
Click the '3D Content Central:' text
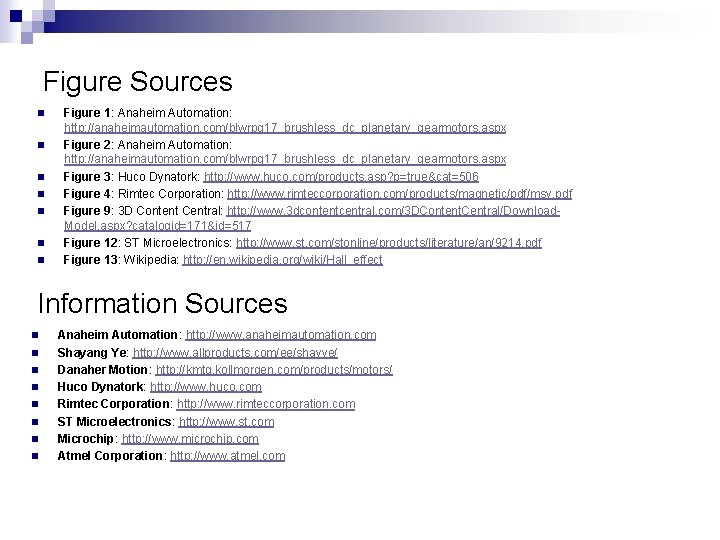tap(170, 211)
